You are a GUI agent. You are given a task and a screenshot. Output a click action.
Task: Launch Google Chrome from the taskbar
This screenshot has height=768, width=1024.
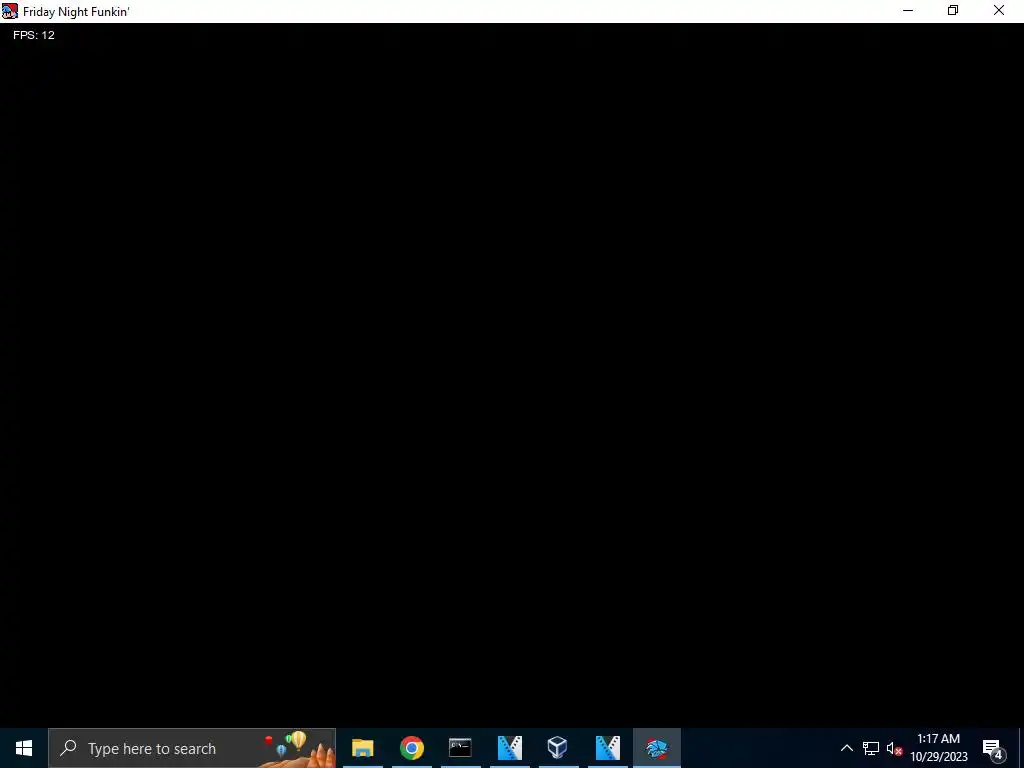click(x=411, y=748)
